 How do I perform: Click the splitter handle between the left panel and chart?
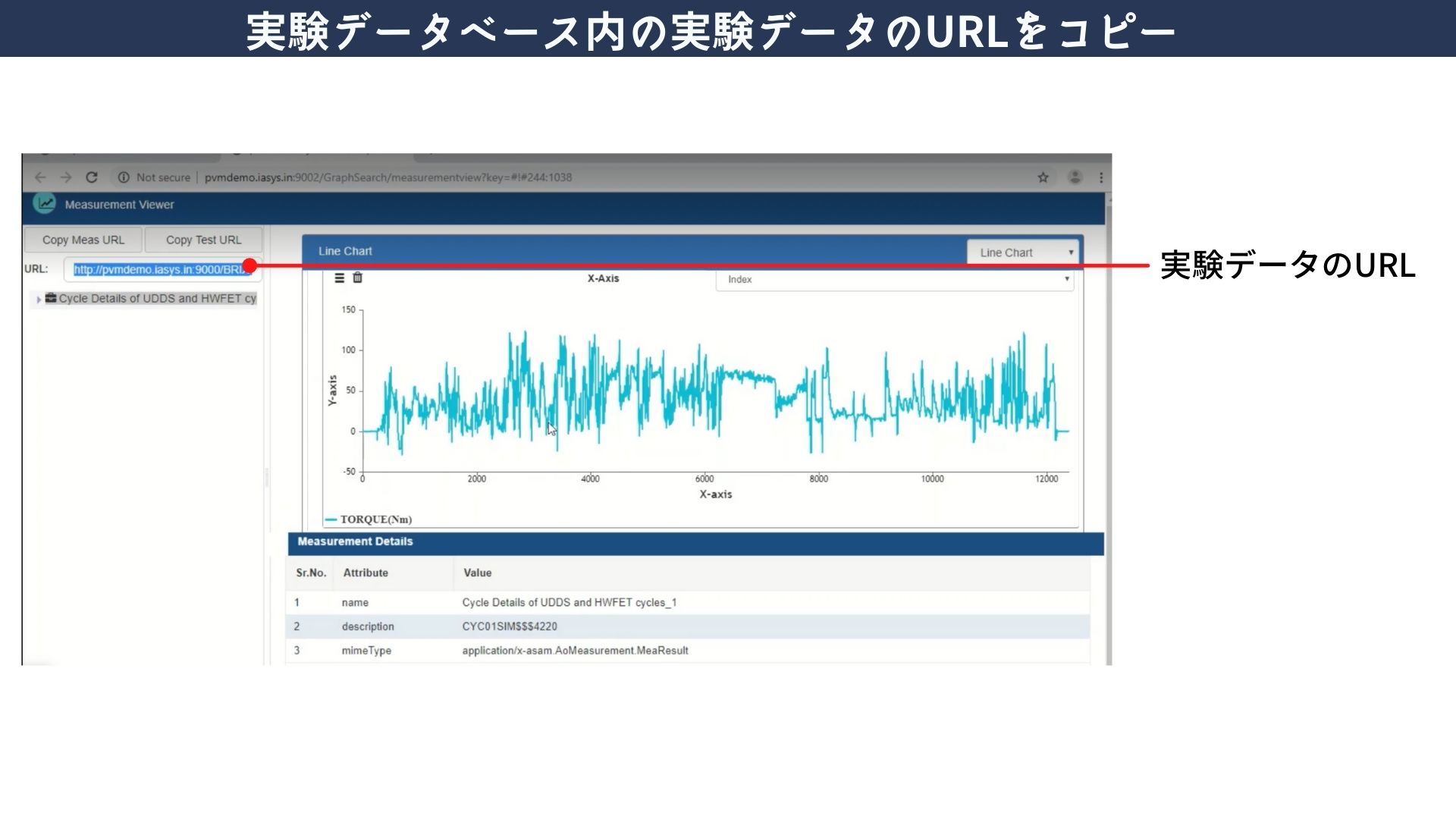(x=266, y=477)
